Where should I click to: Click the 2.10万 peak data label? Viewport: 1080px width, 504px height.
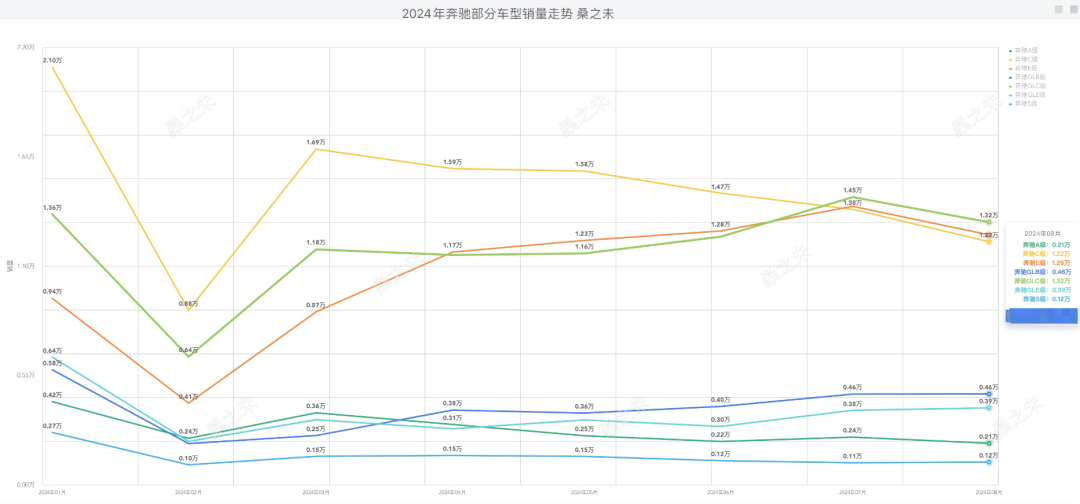coord(52,61)
